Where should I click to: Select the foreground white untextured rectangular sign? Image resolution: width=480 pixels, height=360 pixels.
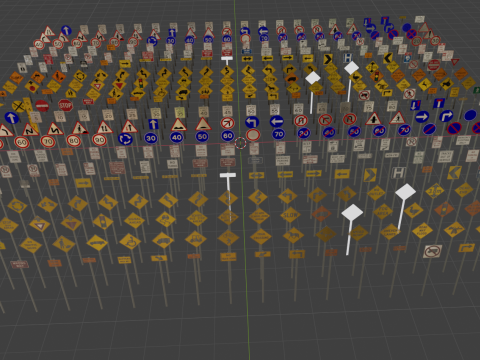pos(228,175)
